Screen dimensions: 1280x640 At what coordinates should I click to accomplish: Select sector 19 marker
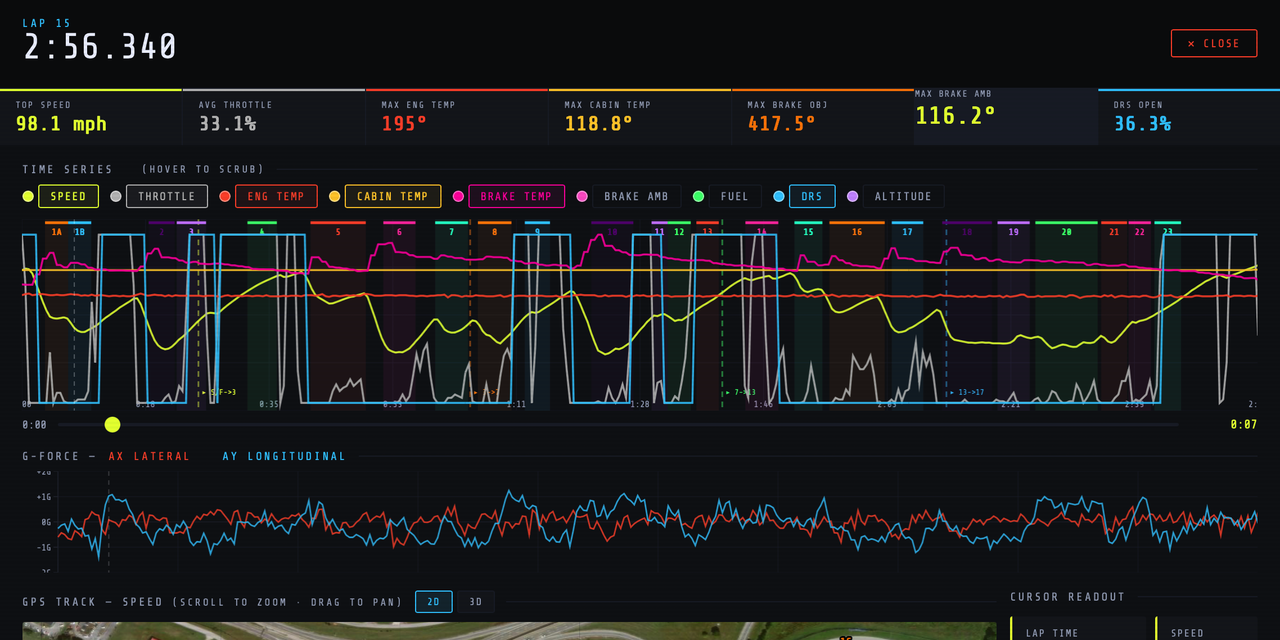1013,231
